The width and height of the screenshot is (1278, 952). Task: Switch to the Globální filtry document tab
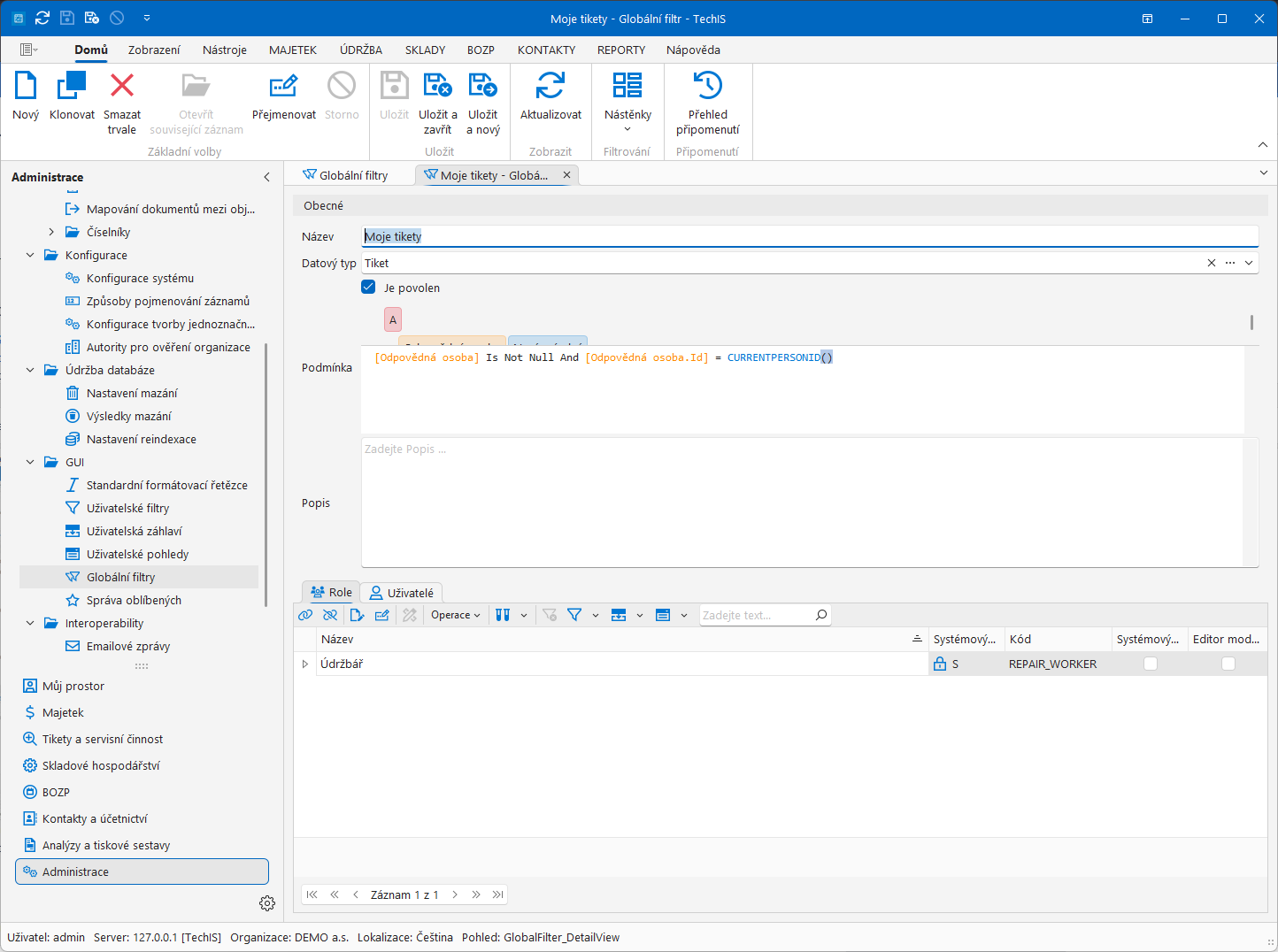click(x=345, y=175)
